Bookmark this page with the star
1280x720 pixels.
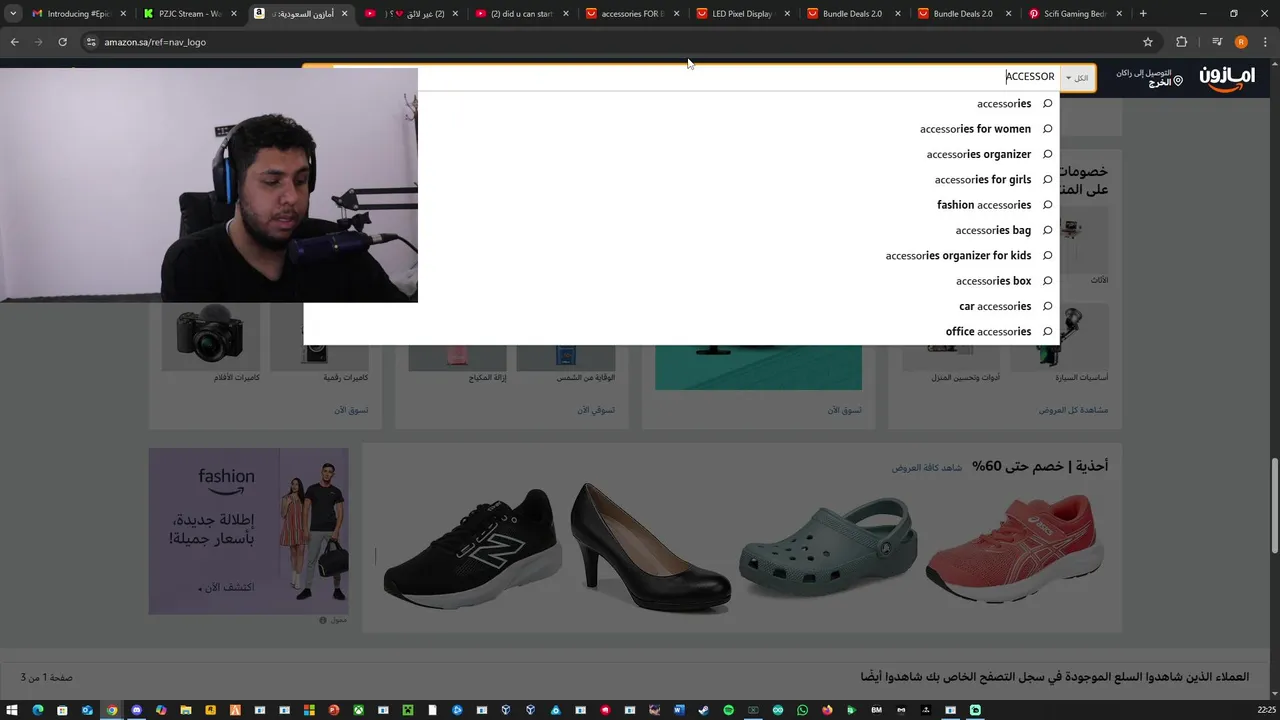click(1148, 42)
